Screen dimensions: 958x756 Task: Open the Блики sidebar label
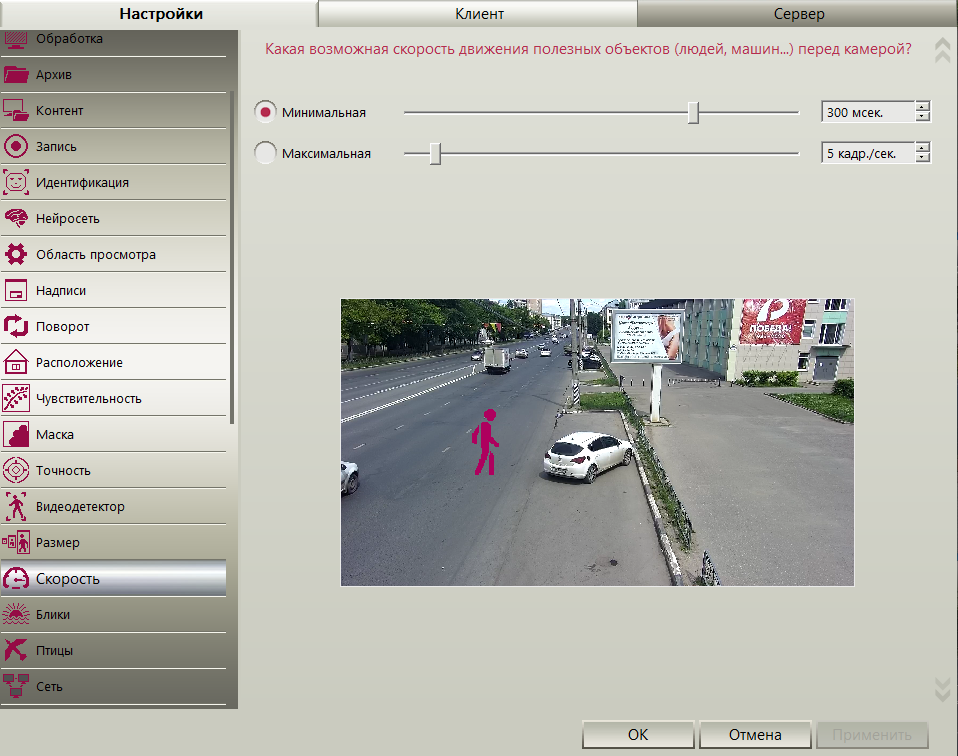coord(53,615)
